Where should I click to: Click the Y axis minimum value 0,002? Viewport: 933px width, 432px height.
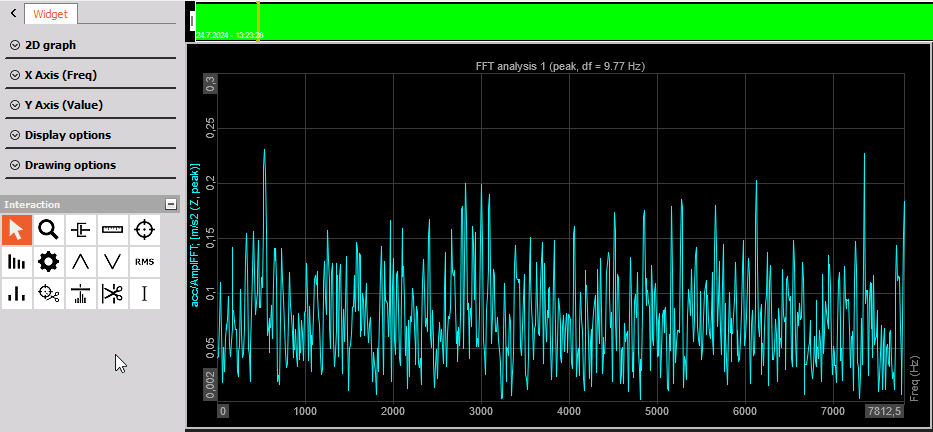(x=211, y=384)
